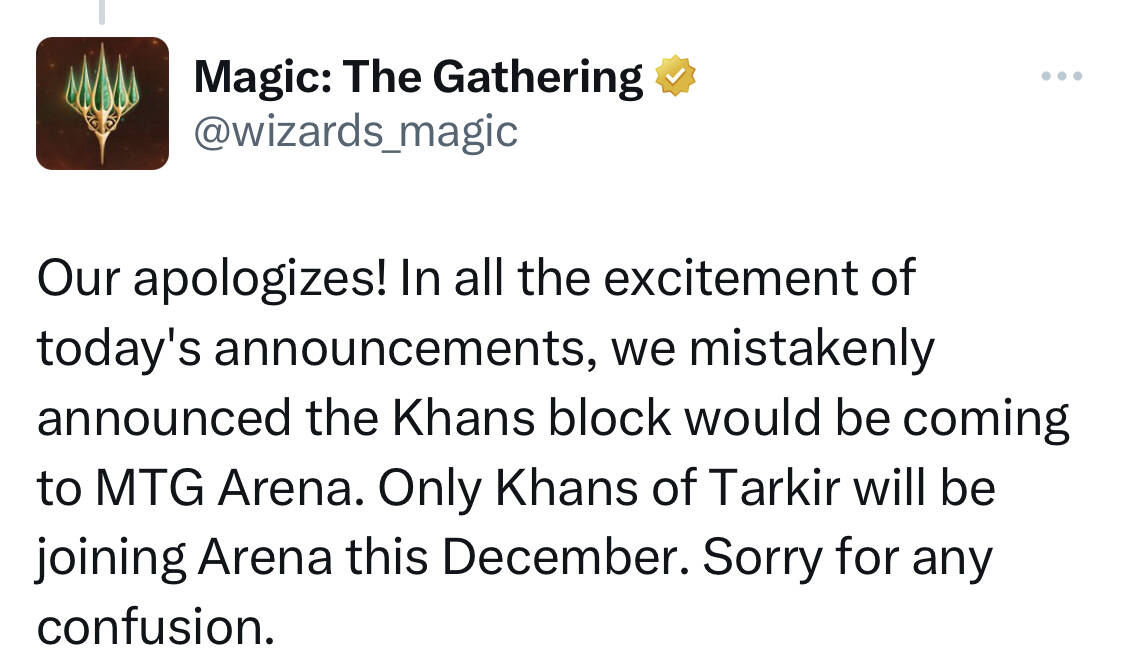Screen dimensions: 1125x666
Task: Click the word "apologizes!" in the tweet
Action: (260, 279)
